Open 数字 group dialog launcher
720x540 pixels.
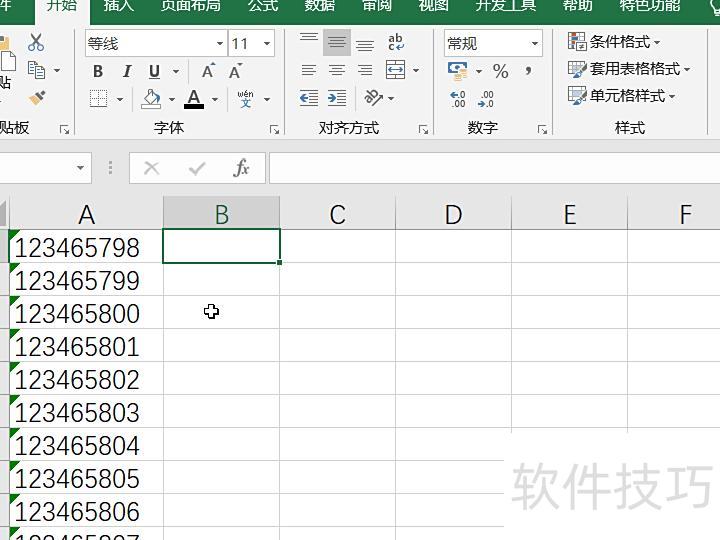pos(542,130)
